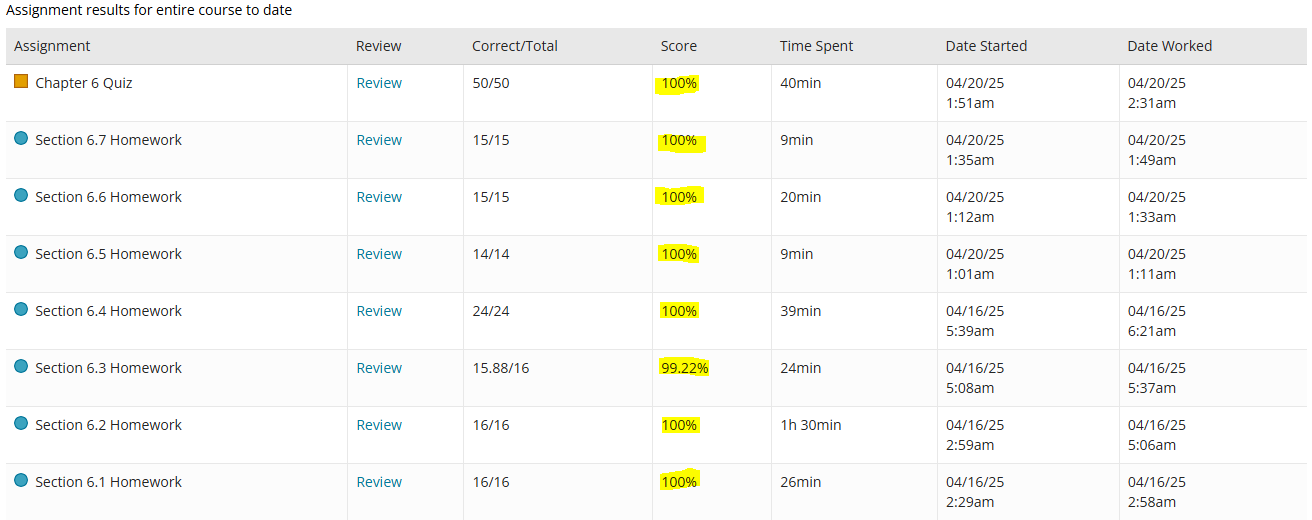Click the orange square Chapter 6 Quiz icon
The image size is (1312, 520).
21,81
